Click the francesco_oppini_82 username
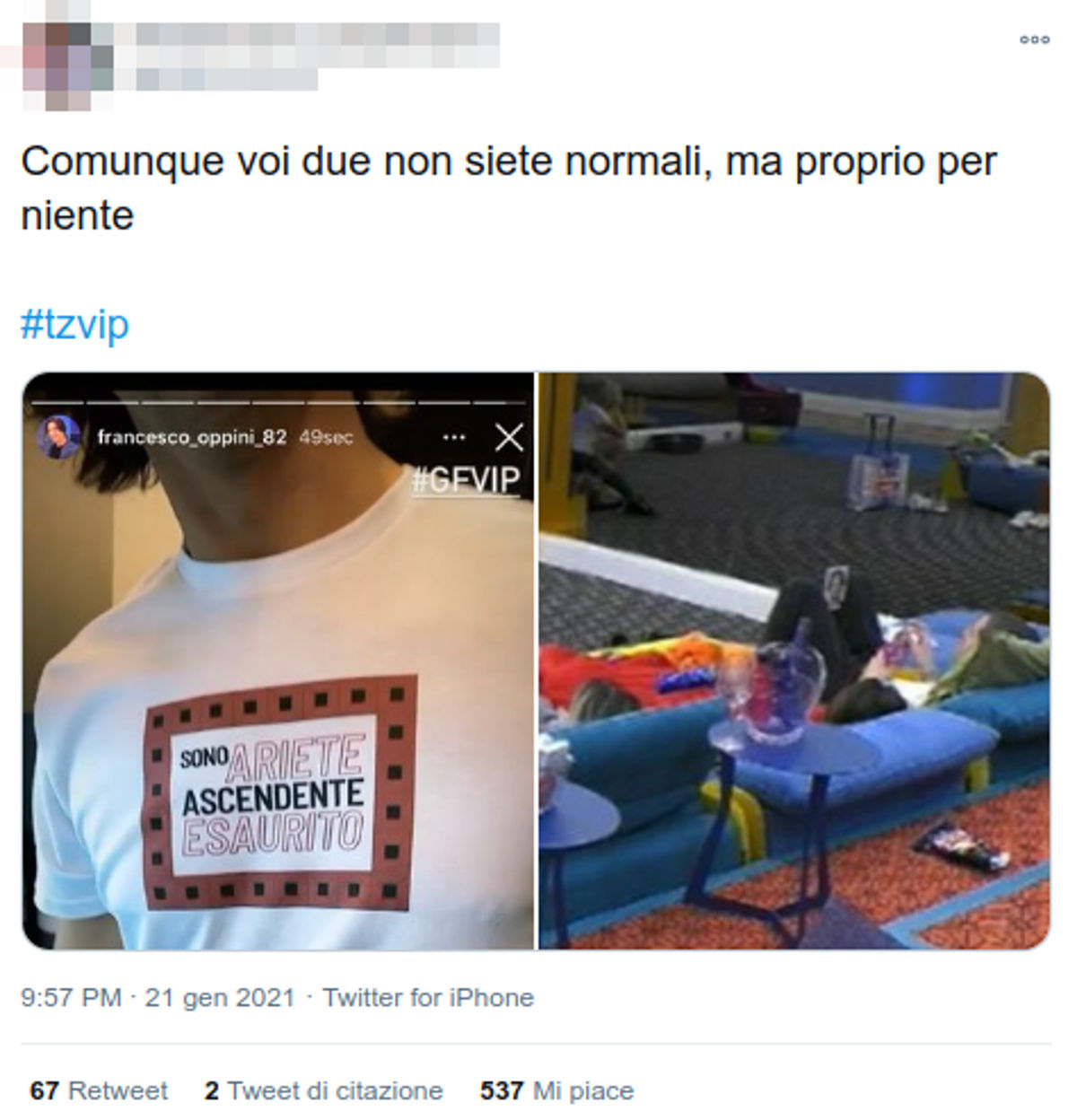 tap(192, 437)
